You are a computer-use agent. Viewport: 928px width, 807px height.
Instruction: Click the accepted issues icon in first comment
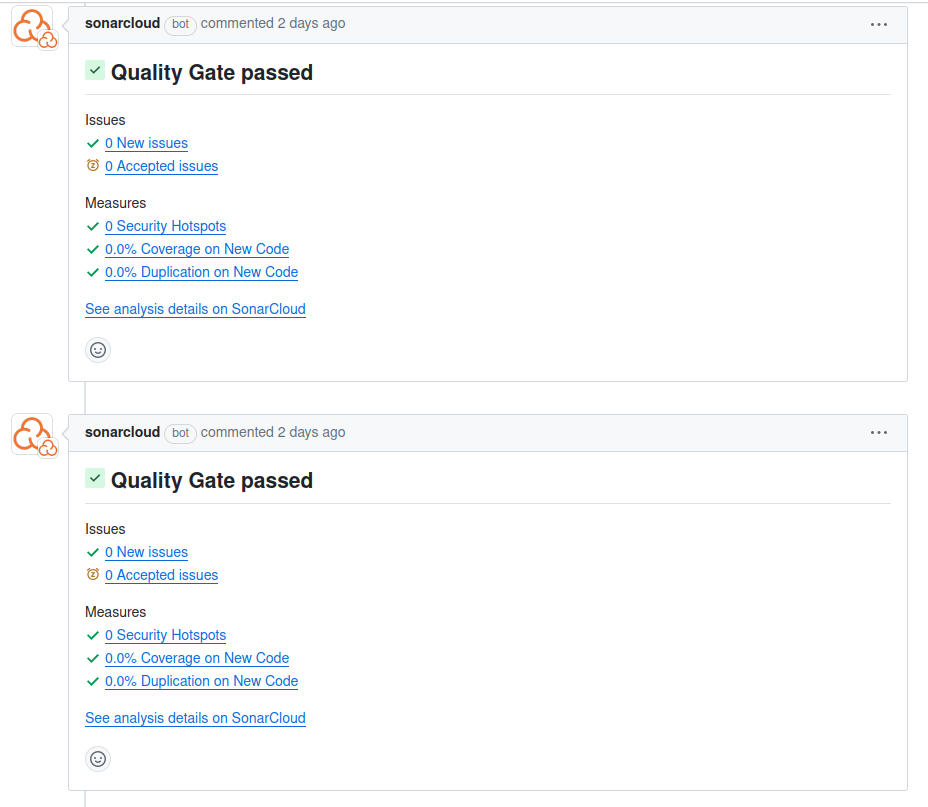point(93,166)
